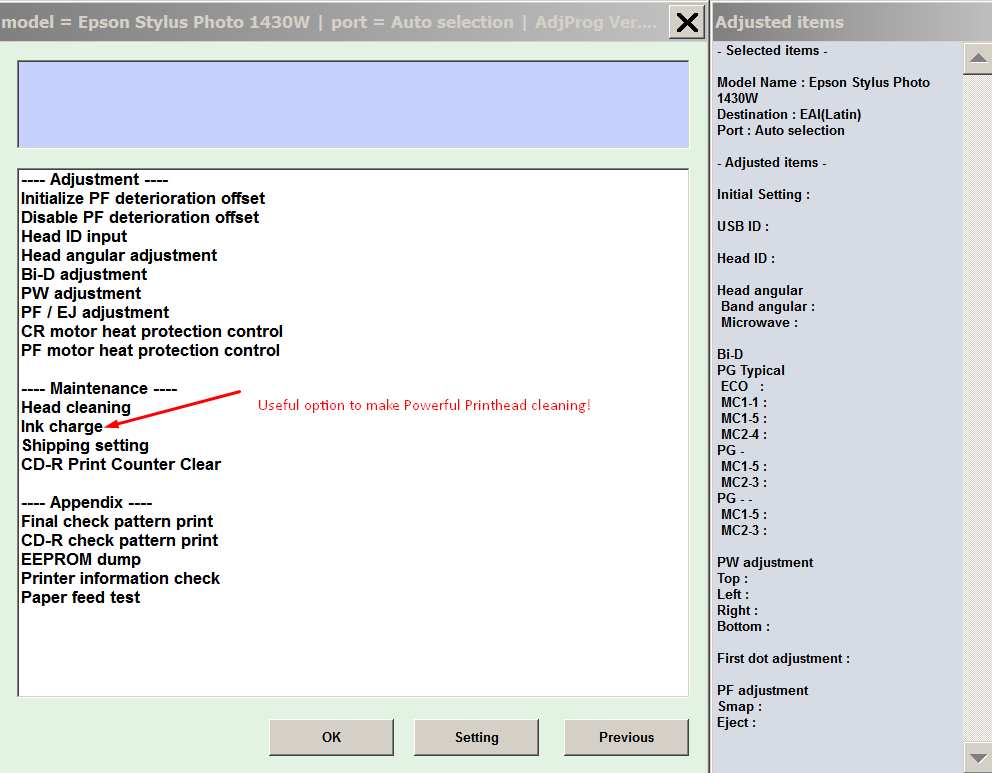The height and width of the screenshot is (773, 992).
Task: Choose Paper feed test
Action: point(80,597)
